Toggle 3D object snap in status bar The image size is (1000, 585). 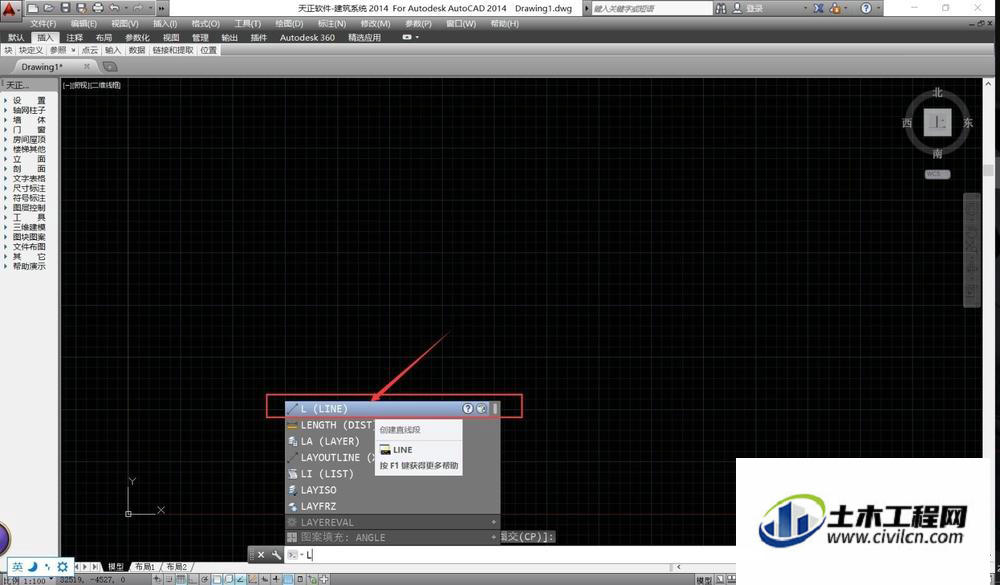click(x=229, y=579)
